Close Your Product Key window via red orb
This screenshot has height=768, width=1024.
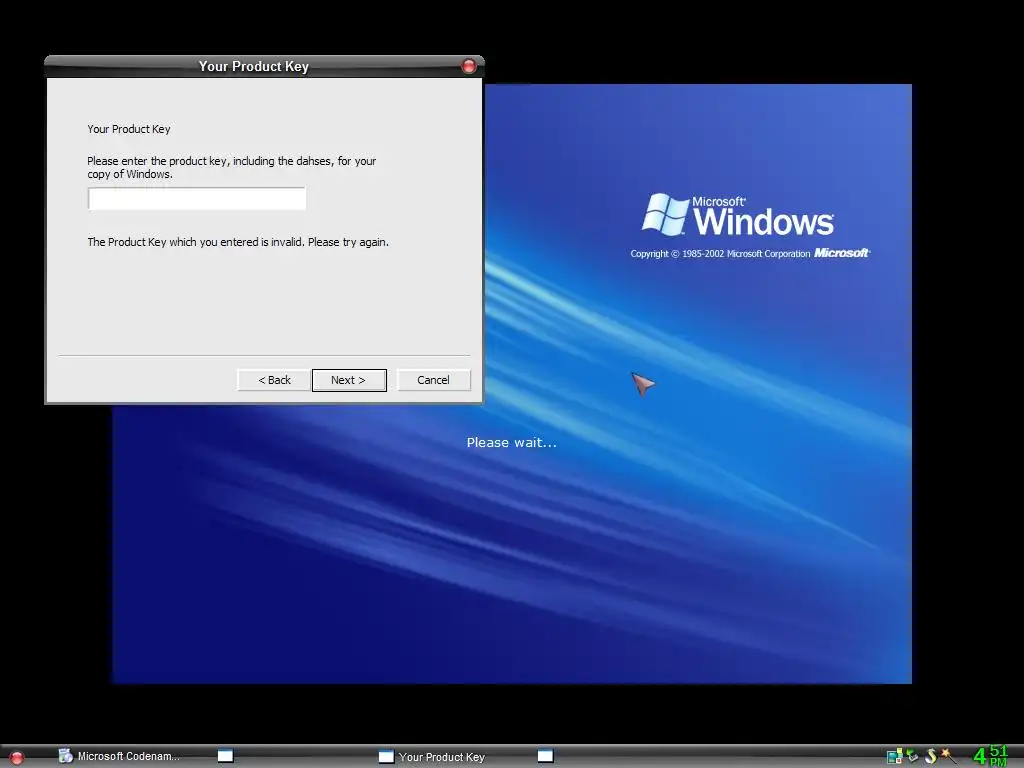tap(468, 66)
